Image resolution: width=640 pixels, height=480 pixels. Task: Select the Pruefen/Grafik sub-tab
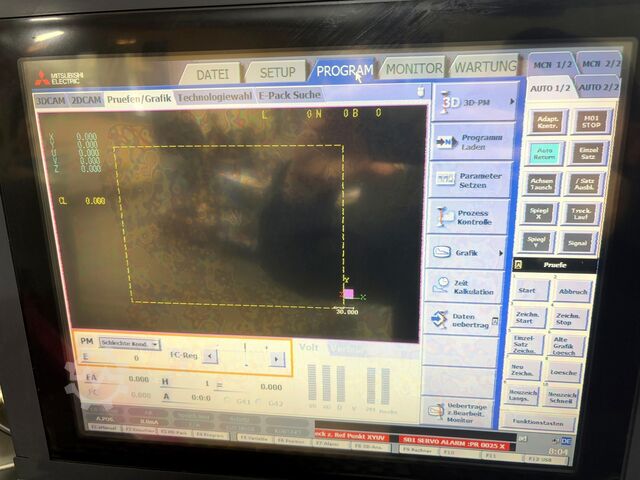click(139, 99)
